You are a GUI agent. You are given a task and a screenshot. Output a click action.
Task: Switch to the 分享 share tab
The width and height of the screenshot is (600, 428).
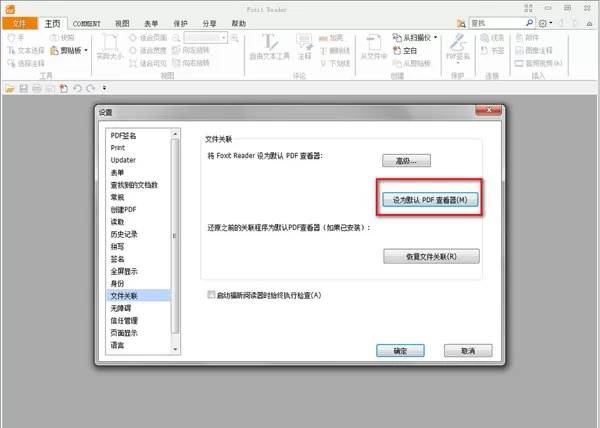click(x=209, y=24)
